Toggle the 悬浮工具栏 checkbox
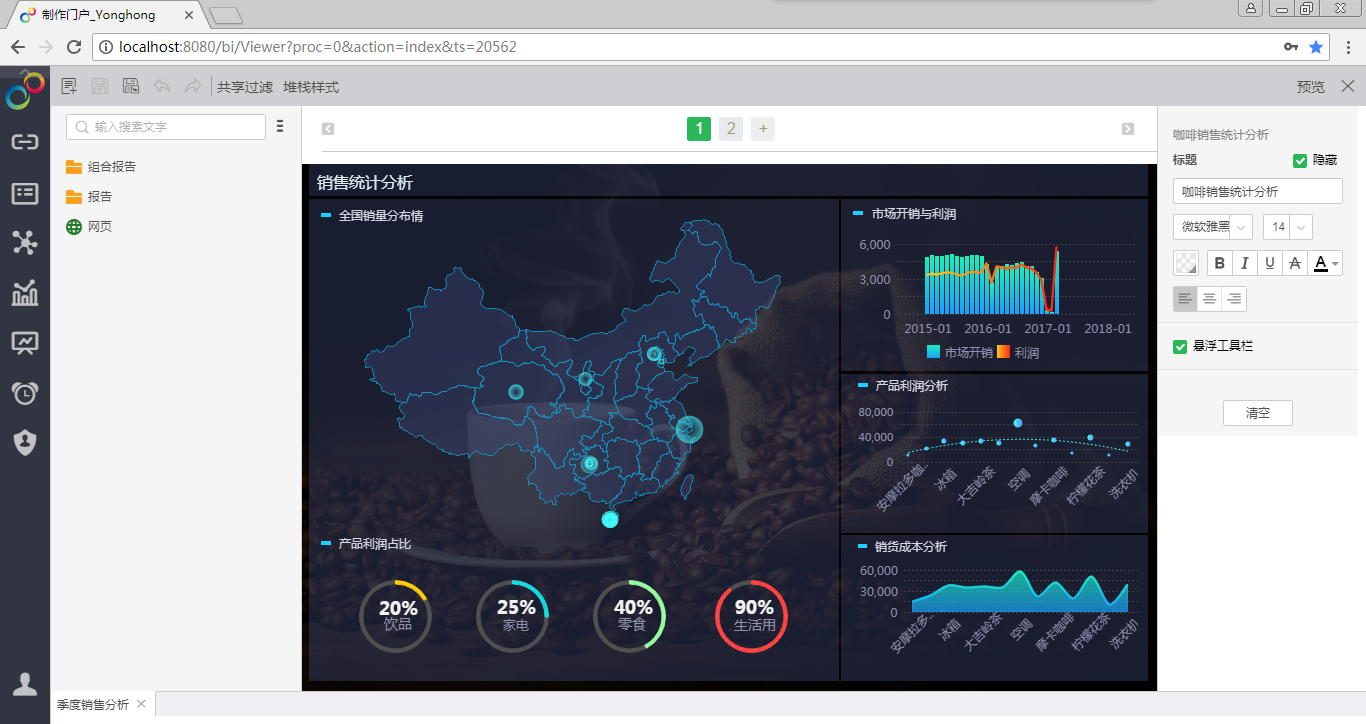Image resolution: width=1366 pixels, height=724 pixels. coord(1180,347)
